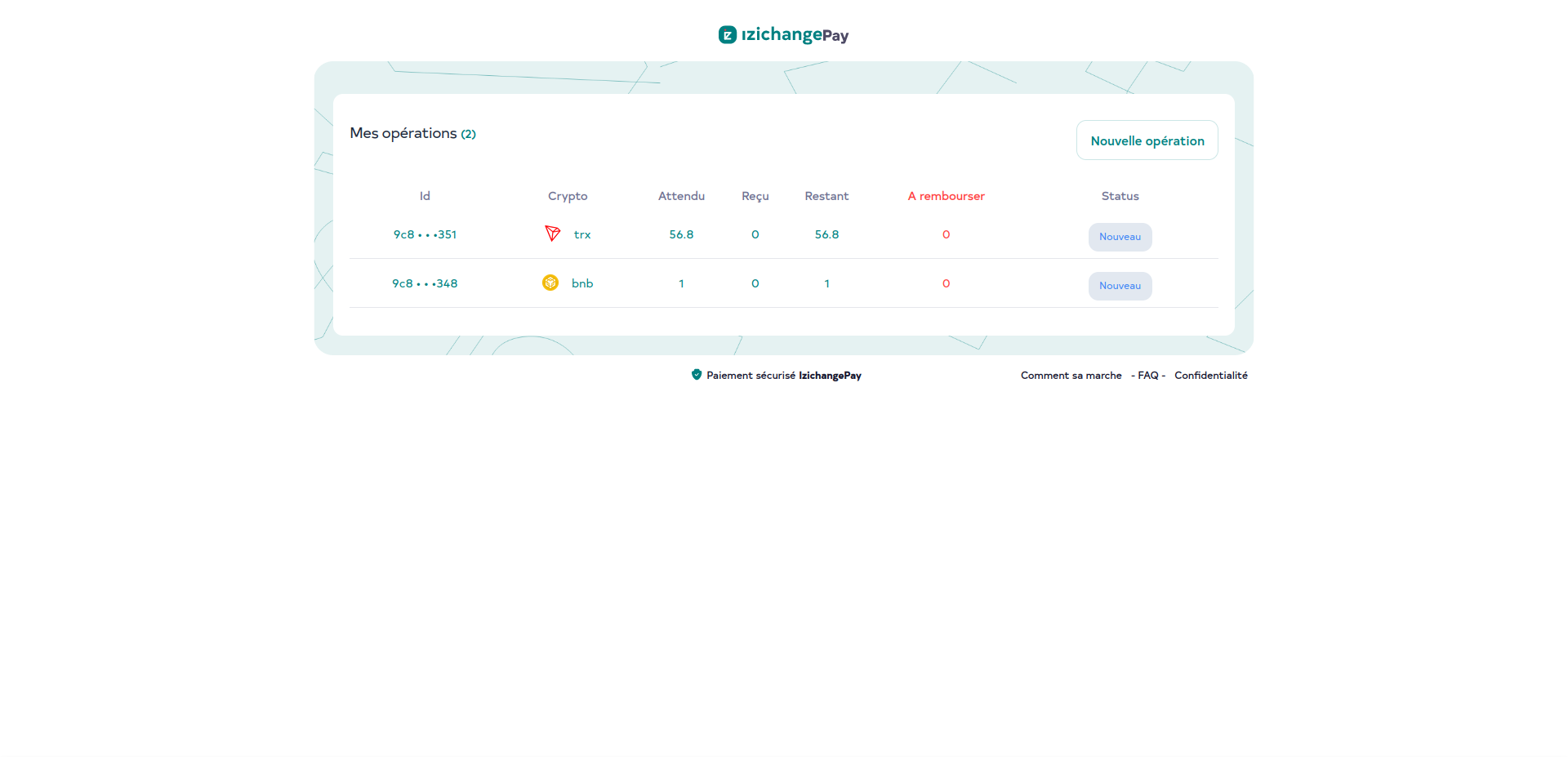Click the Reçu value 0 in bnb row
The width and height of the screenshot is (1568, 757).
click(755, 283)
